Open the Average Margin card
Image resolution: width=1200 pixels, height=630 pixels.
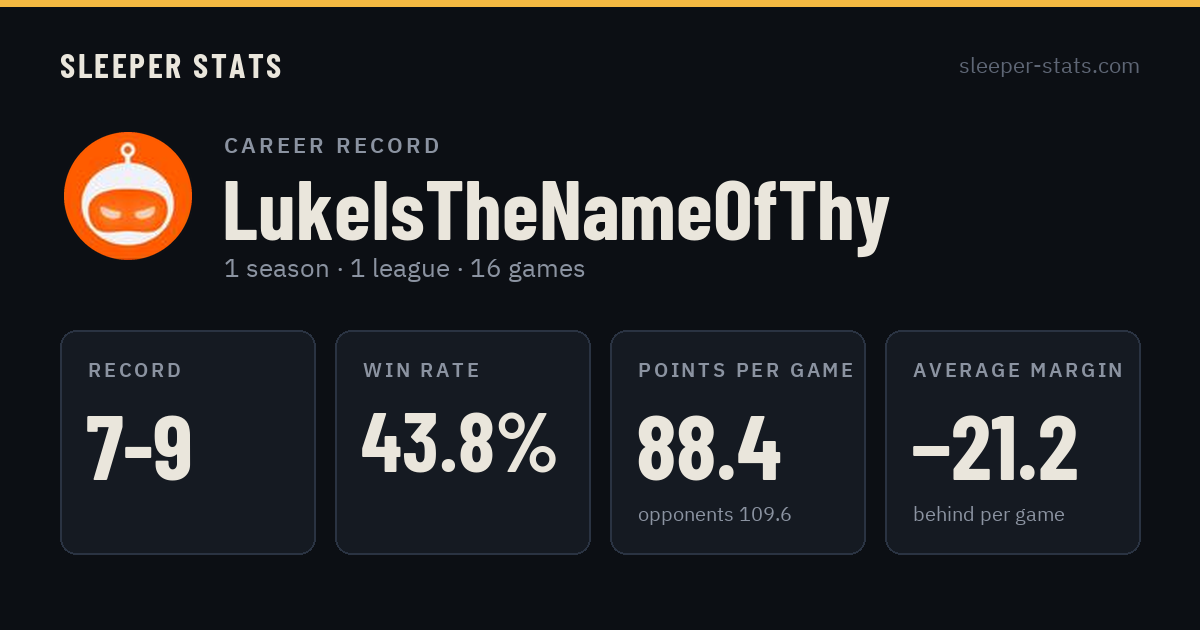click(x=1013, y=442)
